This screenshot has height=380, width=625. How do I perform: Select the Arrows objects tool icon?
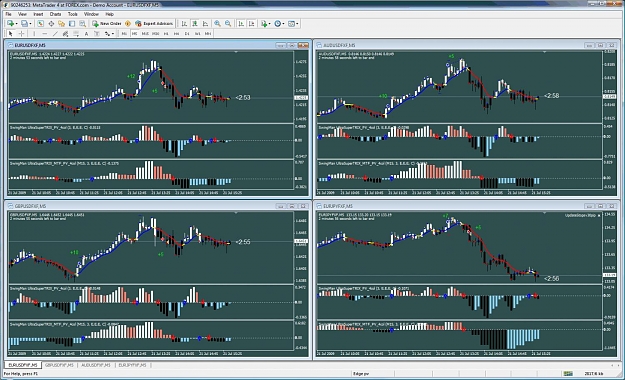click(x=107, y=33)
